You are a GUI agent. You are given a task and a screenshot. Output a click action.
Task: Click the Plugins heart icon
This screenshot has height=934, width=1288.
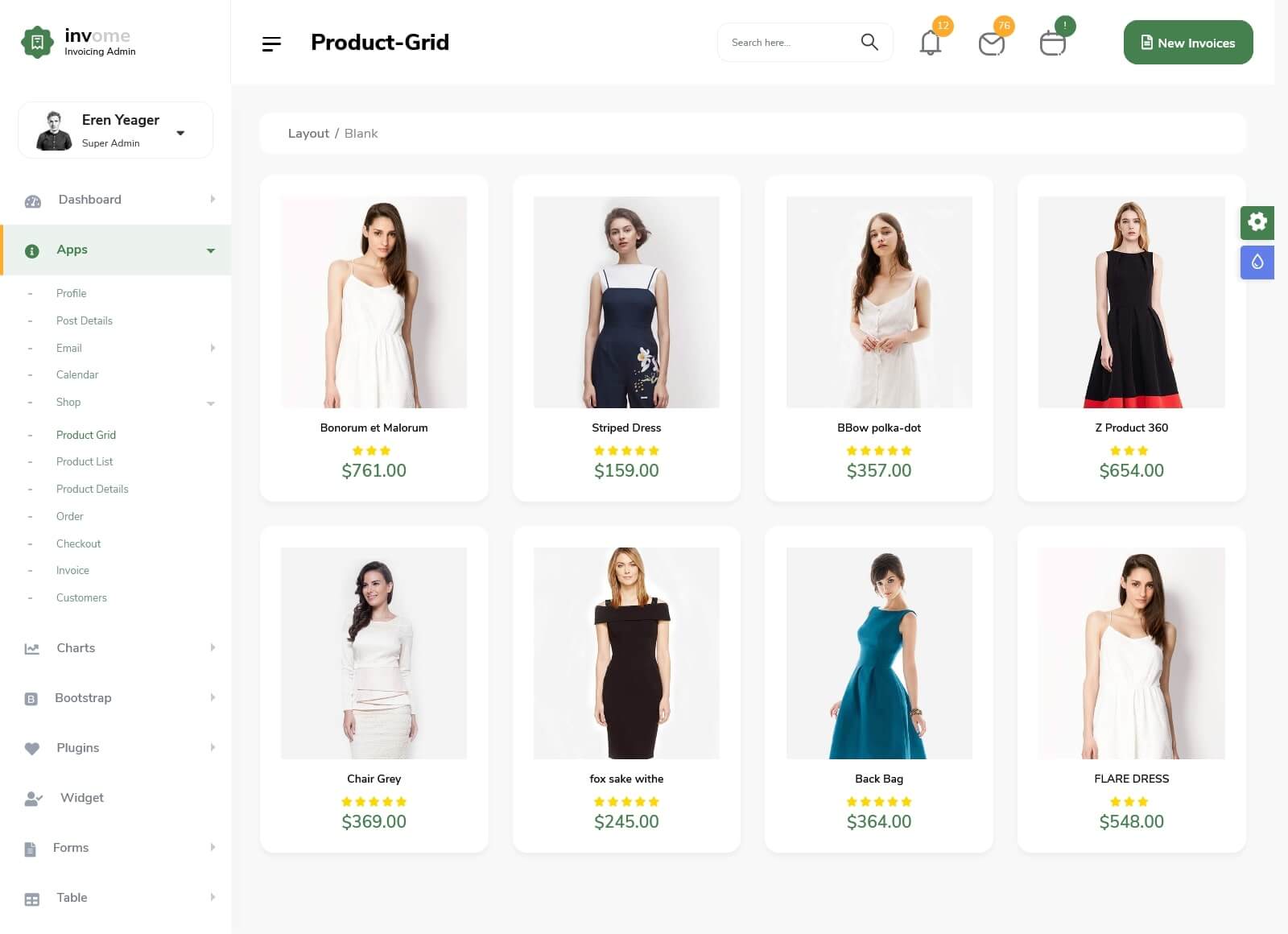pyautogui.click(x=32, y=749)
